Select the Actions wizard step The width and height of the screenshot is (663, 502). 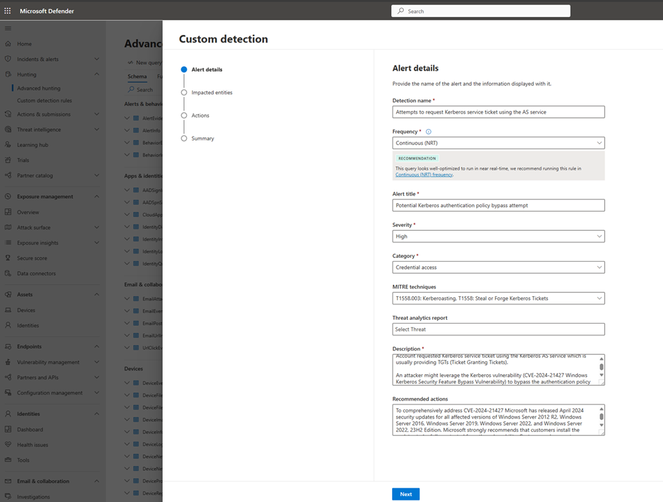point(195,115)
